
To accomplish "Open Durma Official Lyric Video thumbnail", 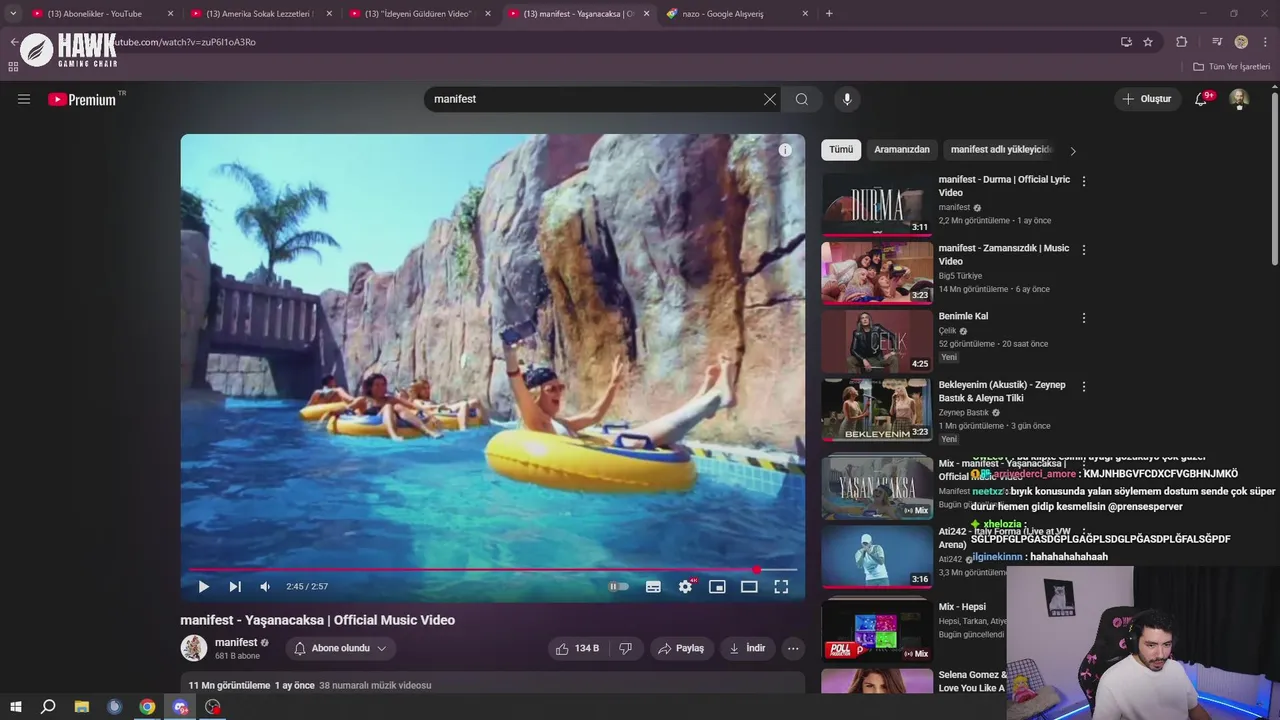I will pyautogui.click(x=877, y=205).
